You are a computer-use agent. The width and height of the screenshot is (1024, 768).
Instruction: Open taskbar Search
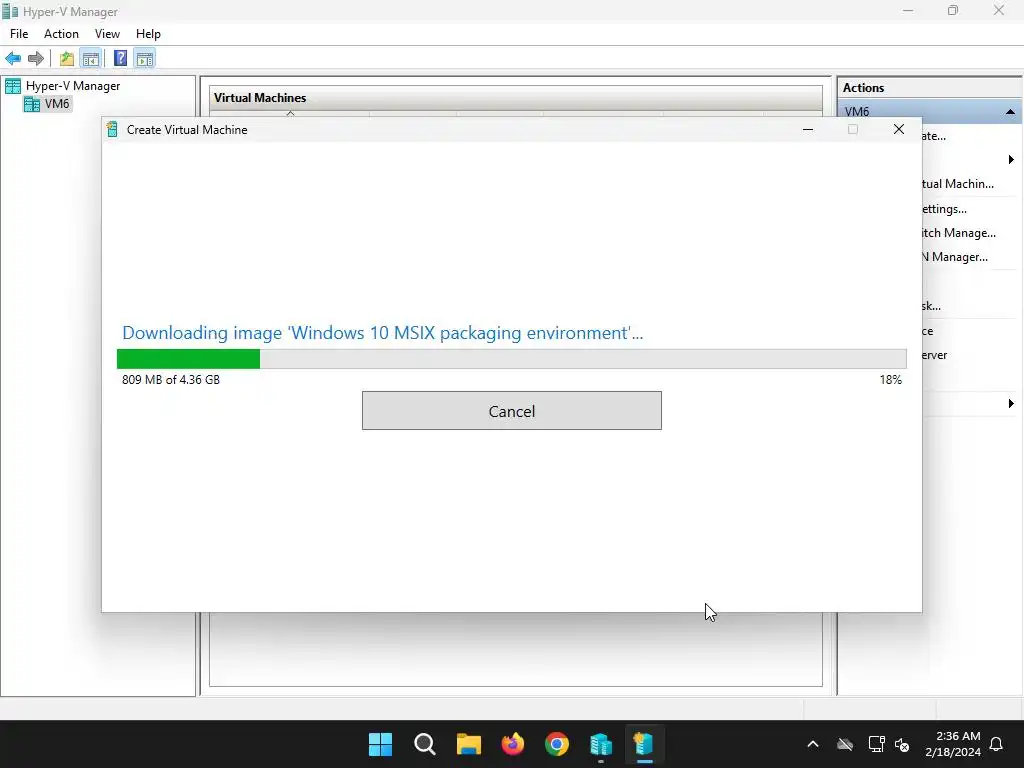424,744
